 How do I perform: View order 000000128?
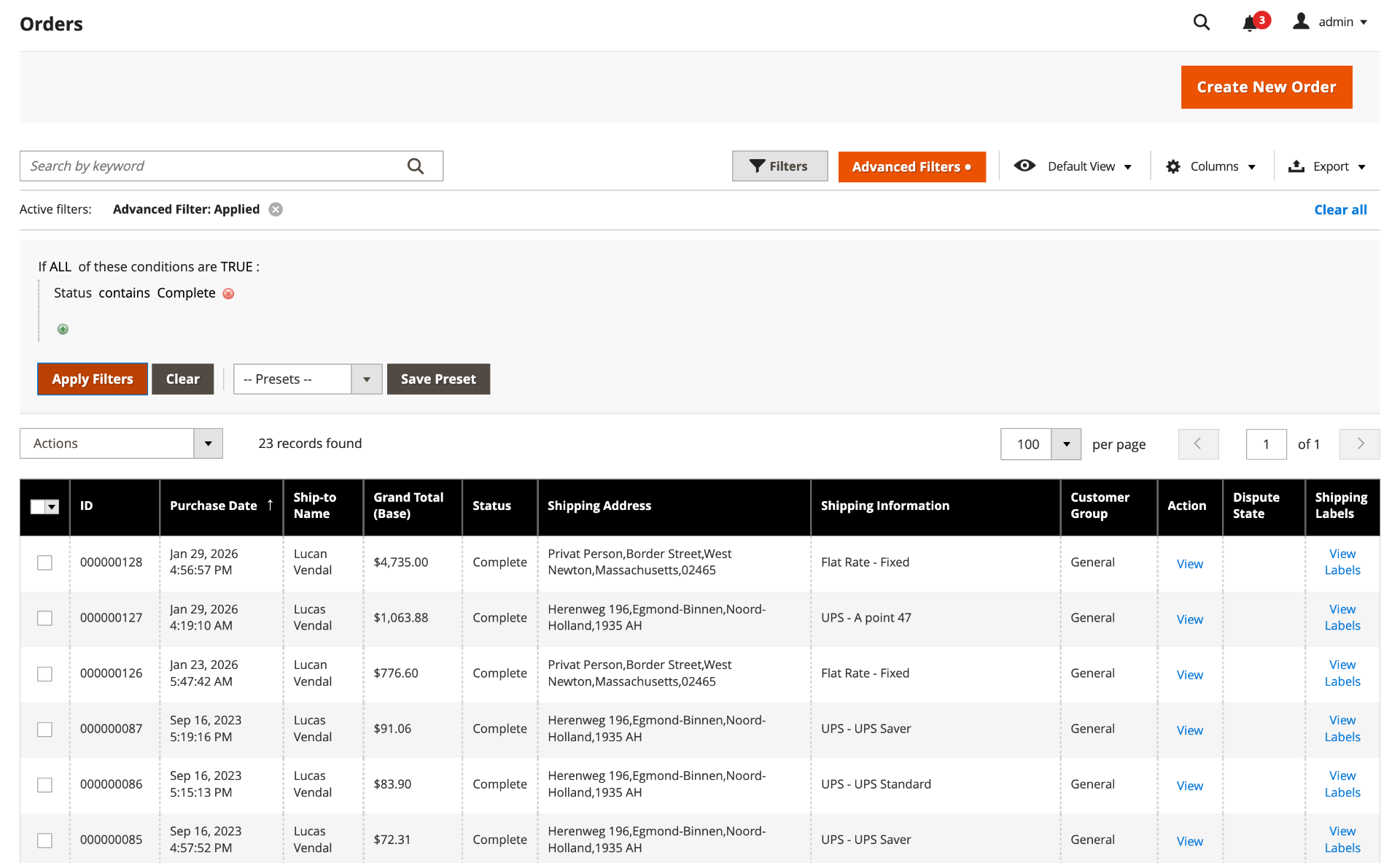(x=1189, y=564)
